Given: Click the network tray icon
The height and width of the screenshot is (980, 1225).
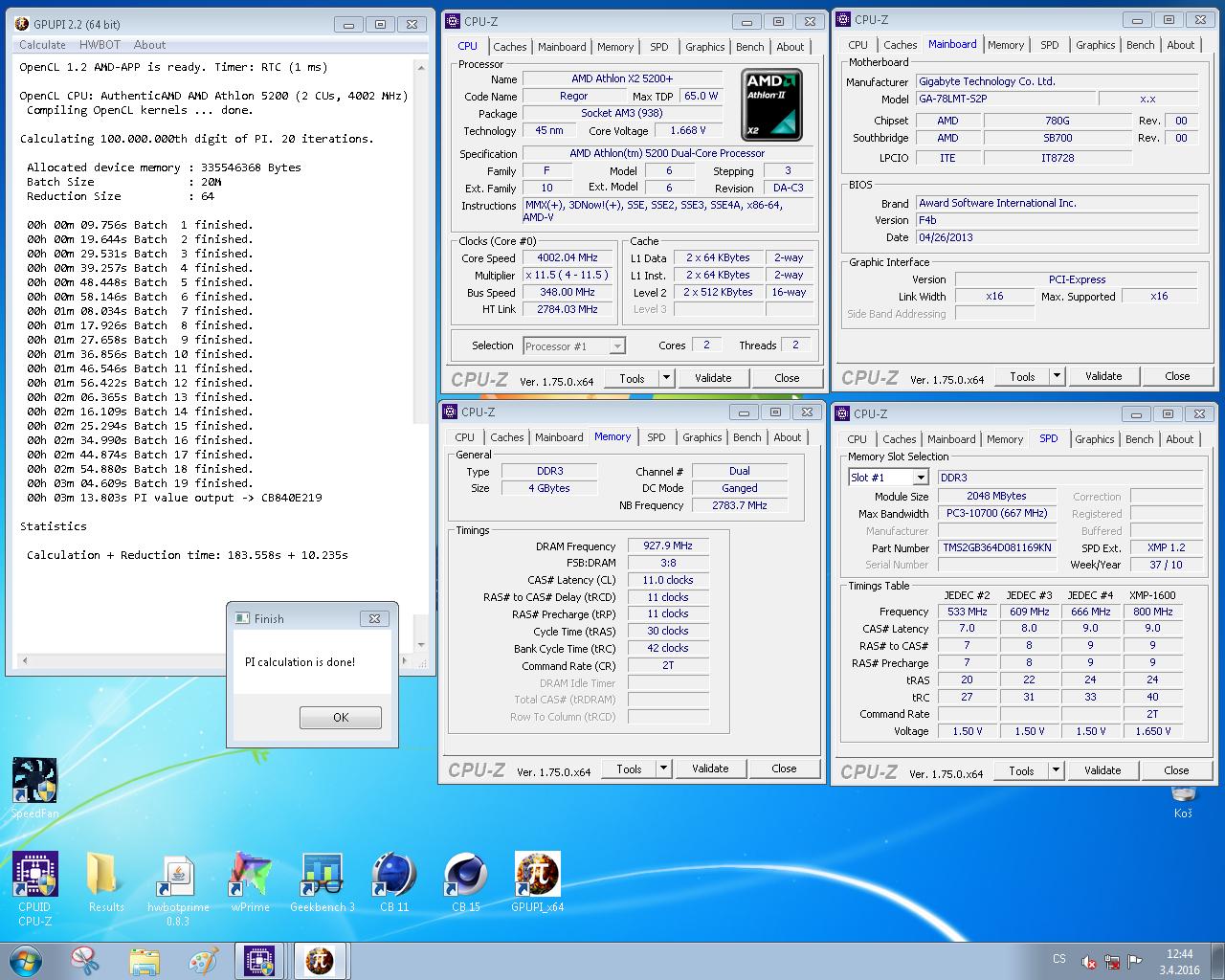Looking at the screenshot, I should click(x=1112, y=961).
